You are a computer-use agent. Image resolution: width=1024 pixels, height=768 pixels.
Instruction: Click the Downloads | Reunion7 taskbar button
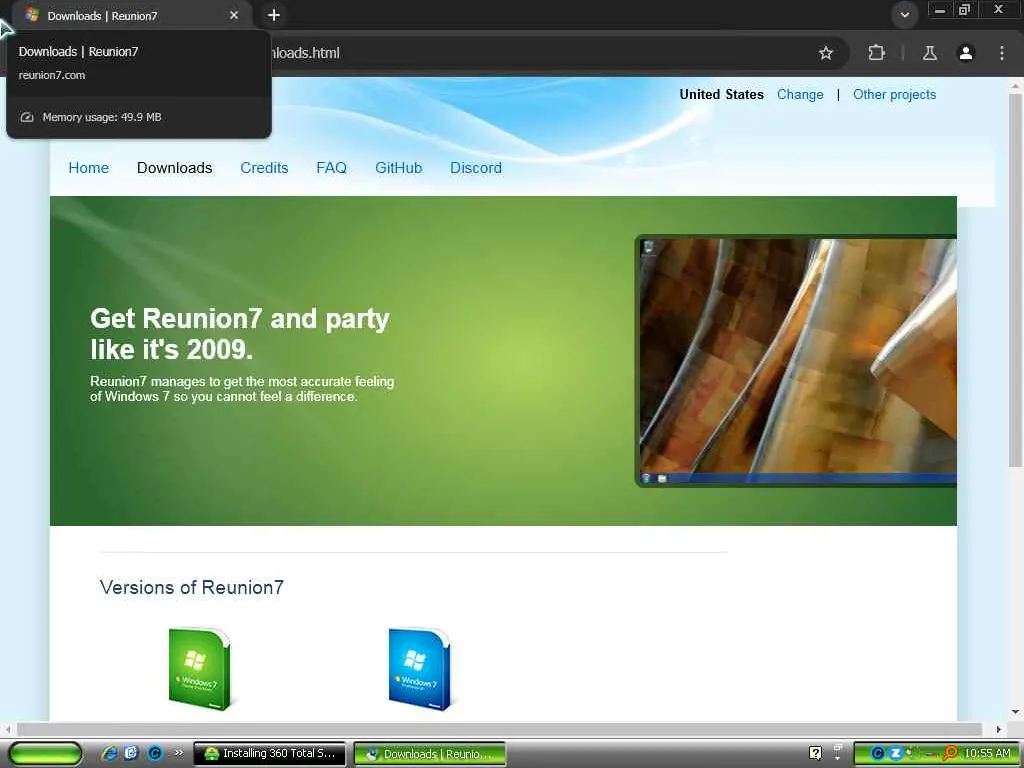click(430, 754)
